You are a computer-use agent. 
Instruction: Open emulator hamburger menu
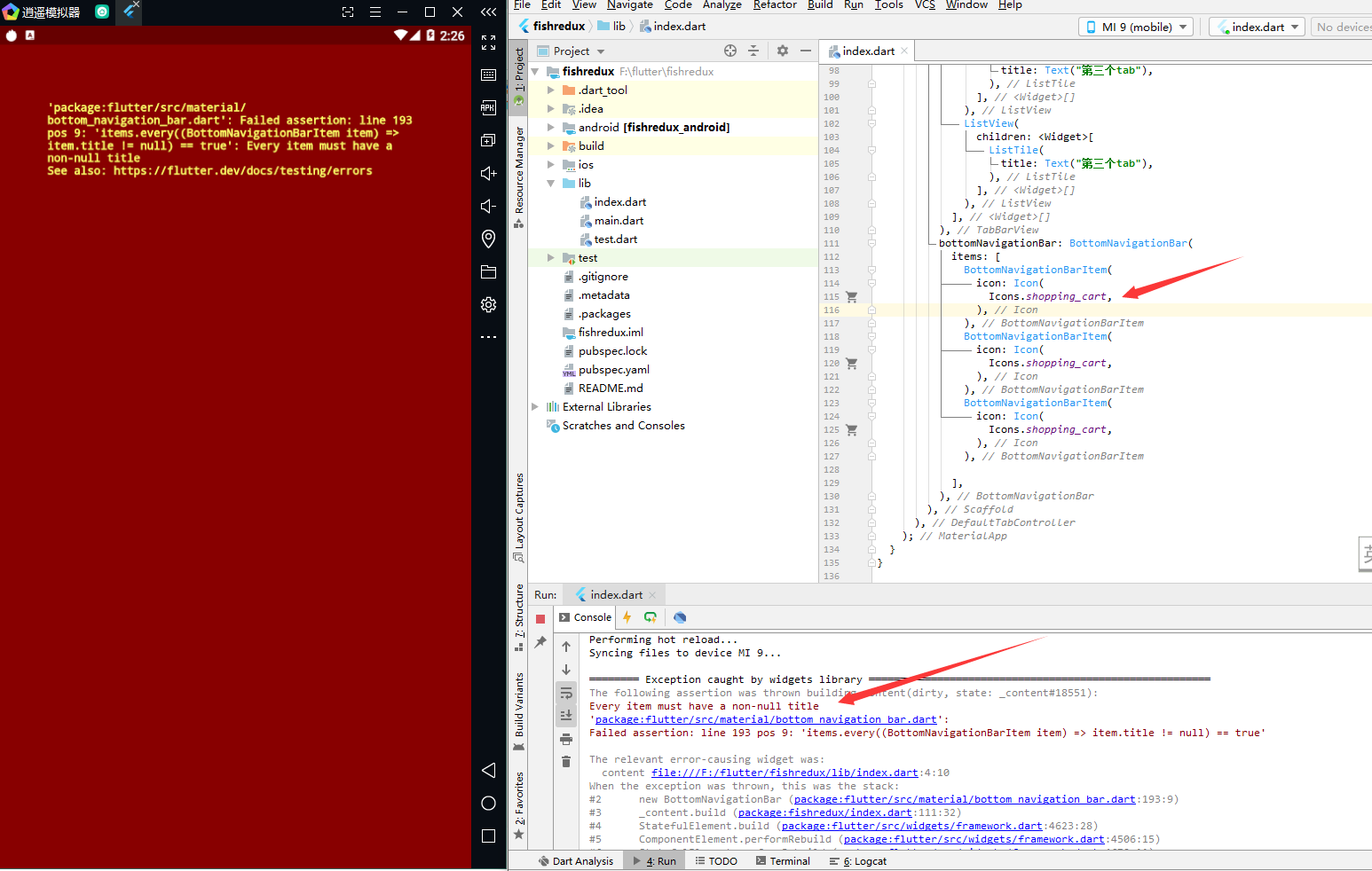[375, 12]
